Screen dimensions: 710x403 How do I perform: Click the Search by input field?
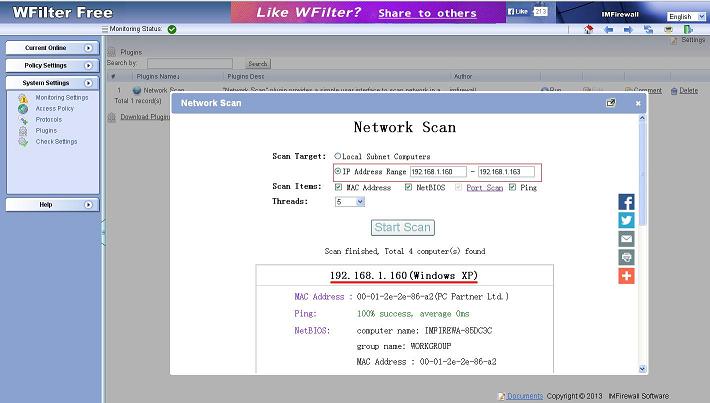[190, 63]
